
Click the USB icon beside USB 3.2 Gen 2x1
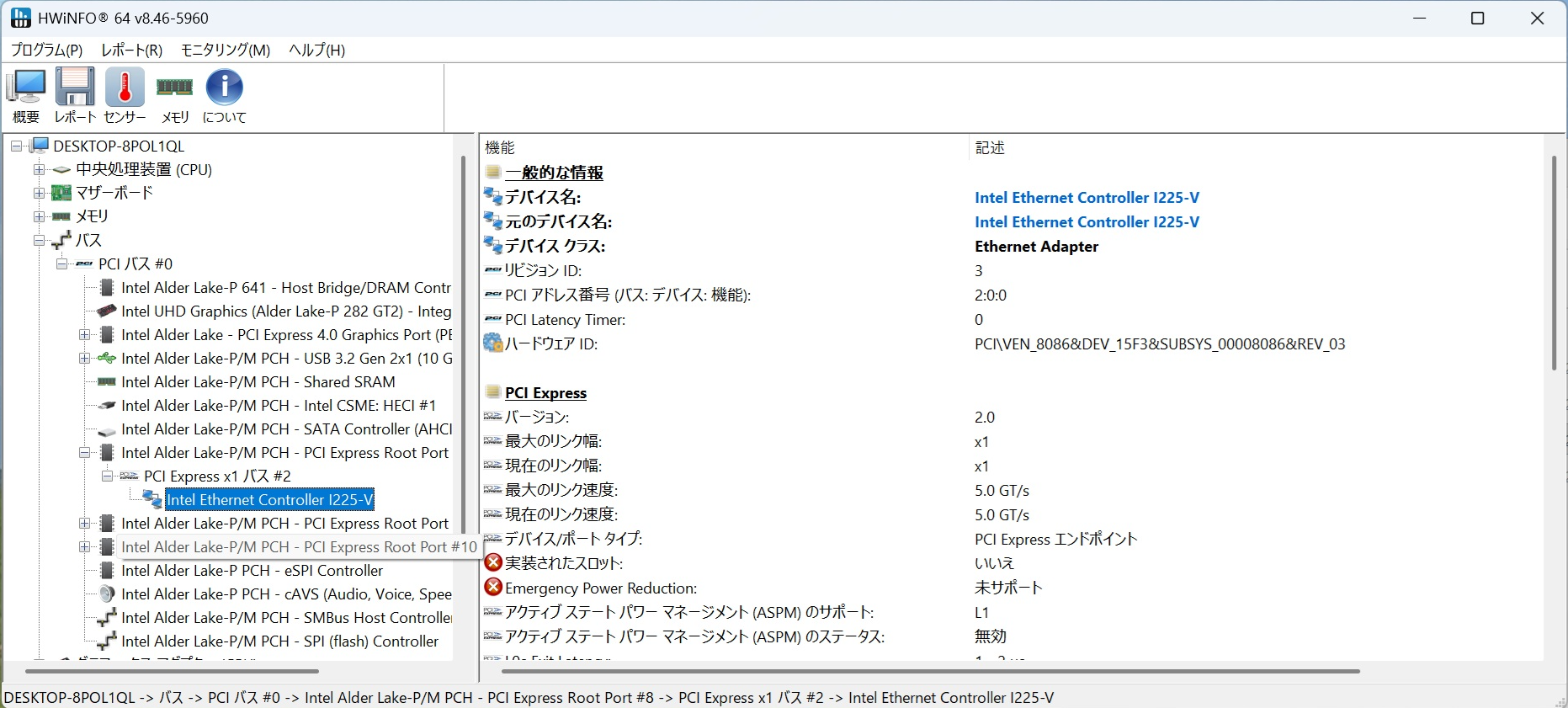[x=107, y=358]
